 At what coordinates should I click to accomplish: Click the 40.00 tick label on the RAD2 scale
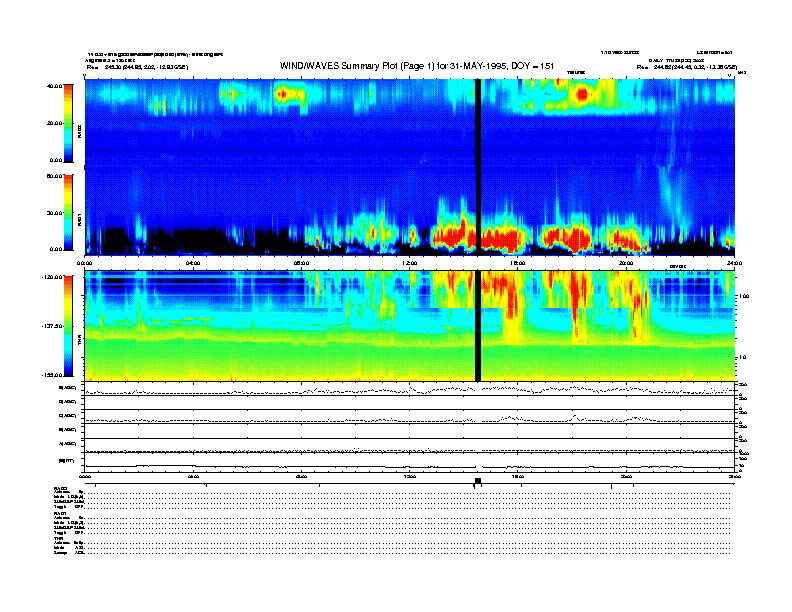pos(55,86)
